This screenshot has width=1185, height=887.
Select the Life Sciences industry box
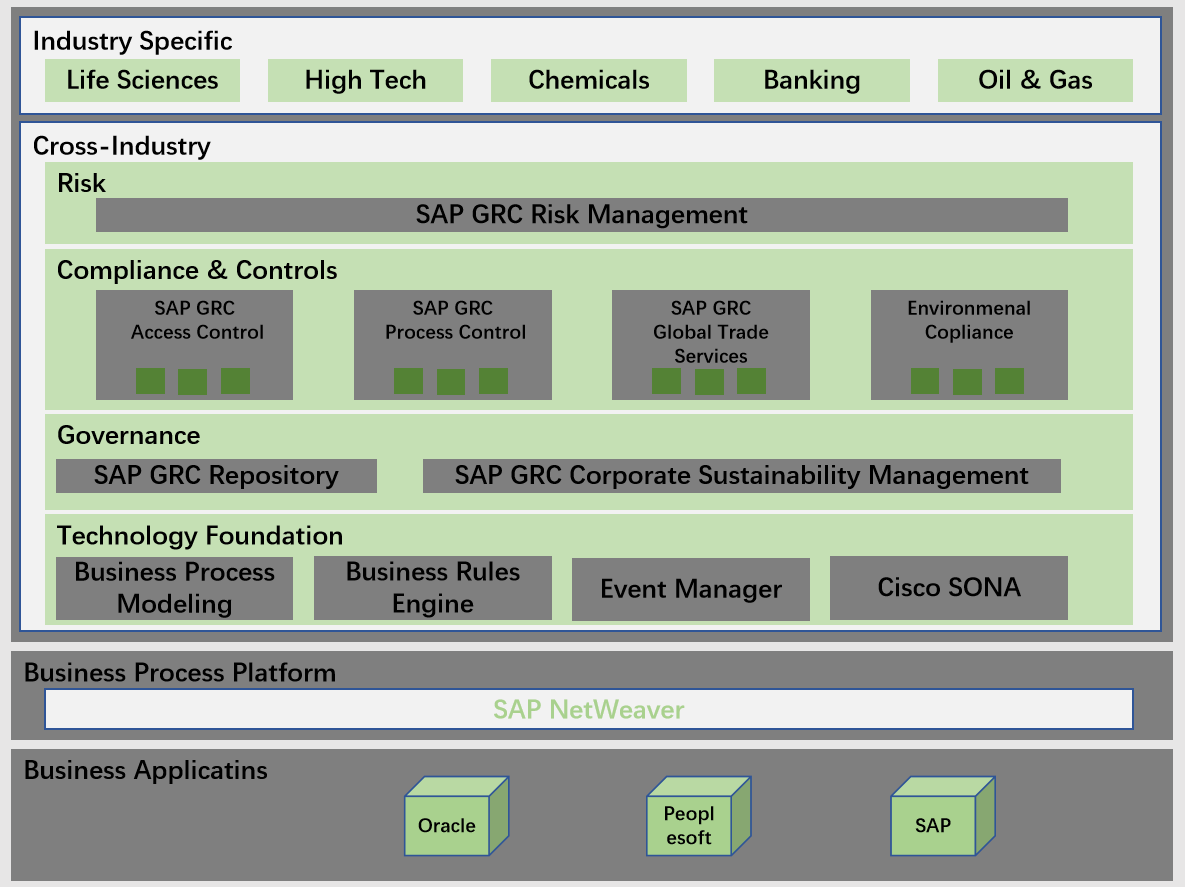tap(143, 81)
